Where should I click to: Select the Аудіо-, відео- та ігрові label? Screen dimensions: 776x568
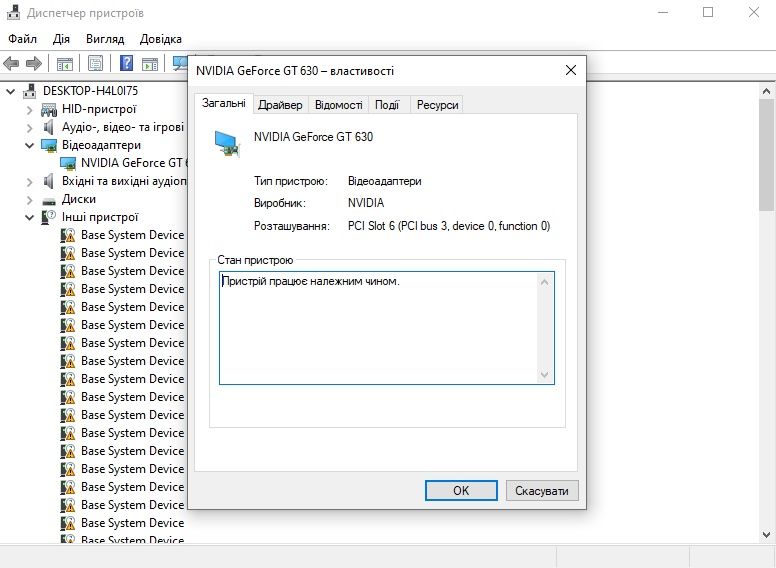(123, 127)
